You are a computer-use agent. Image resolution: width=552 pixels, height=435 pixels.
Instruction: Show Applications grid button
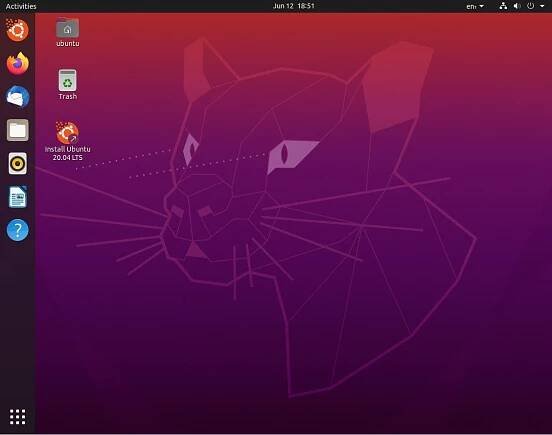(x=17, y=417)
